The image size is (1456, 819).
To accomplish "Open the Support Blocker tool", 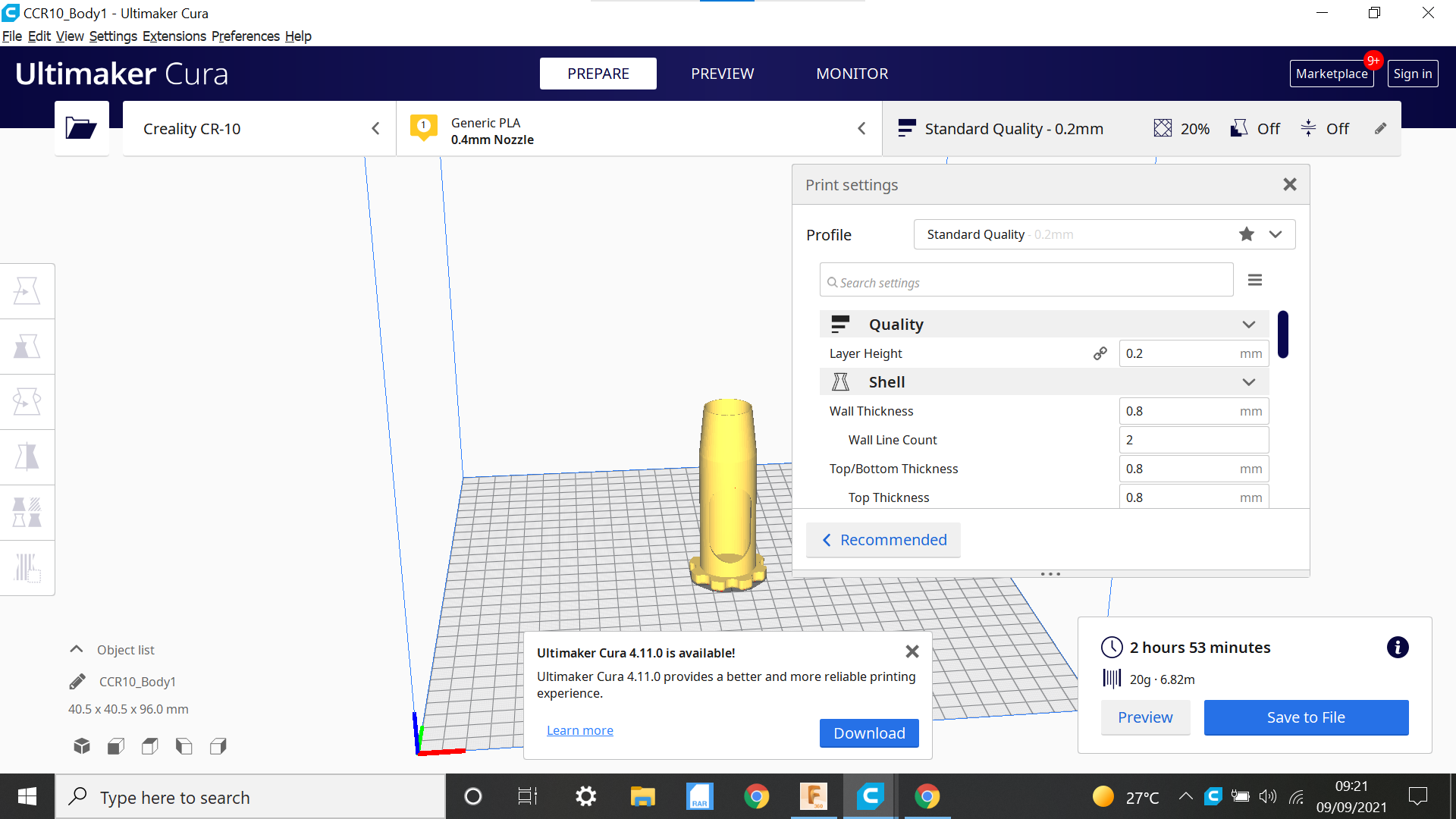I will [x=27, y=567].
